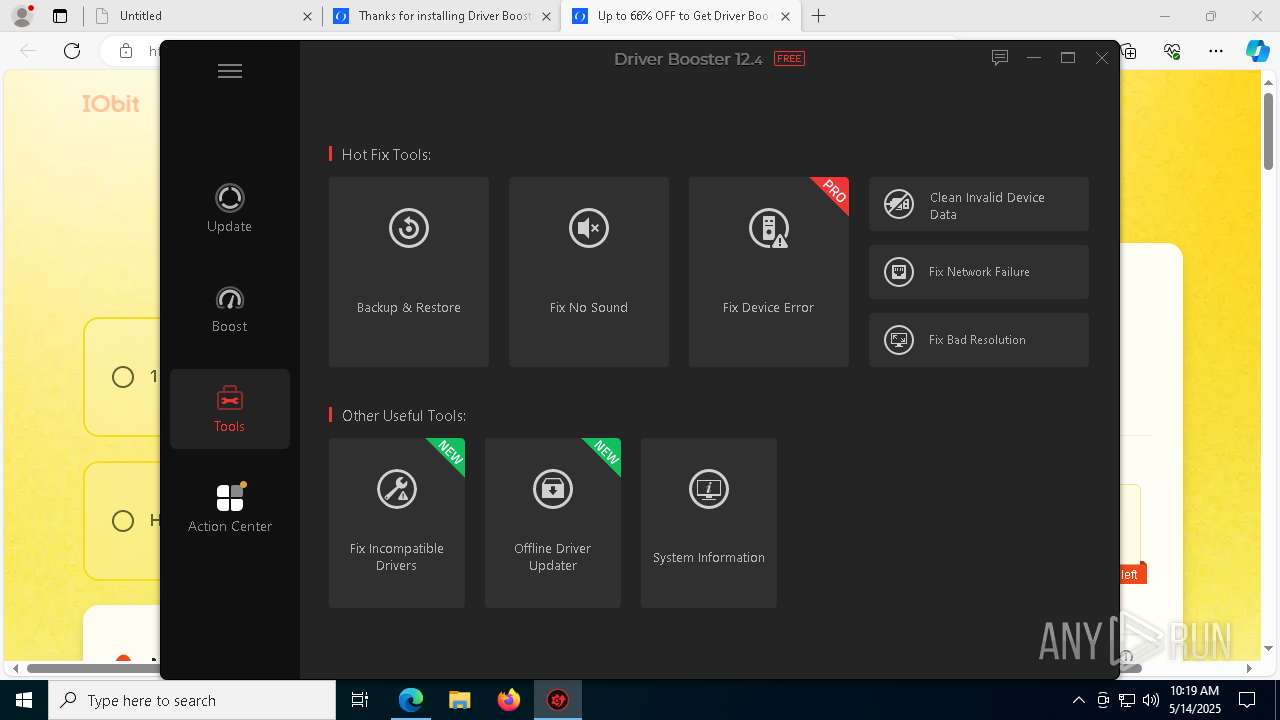The width and height of the screenshot is (1280, 720).
Task: Open the Driver Booster hamburger menu
Action: (x=230, y=71)
